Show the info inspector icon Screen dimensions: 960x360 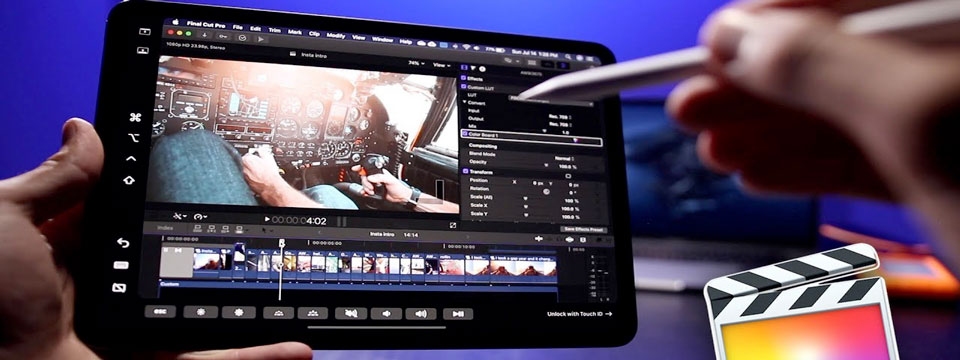coord(482,69)
